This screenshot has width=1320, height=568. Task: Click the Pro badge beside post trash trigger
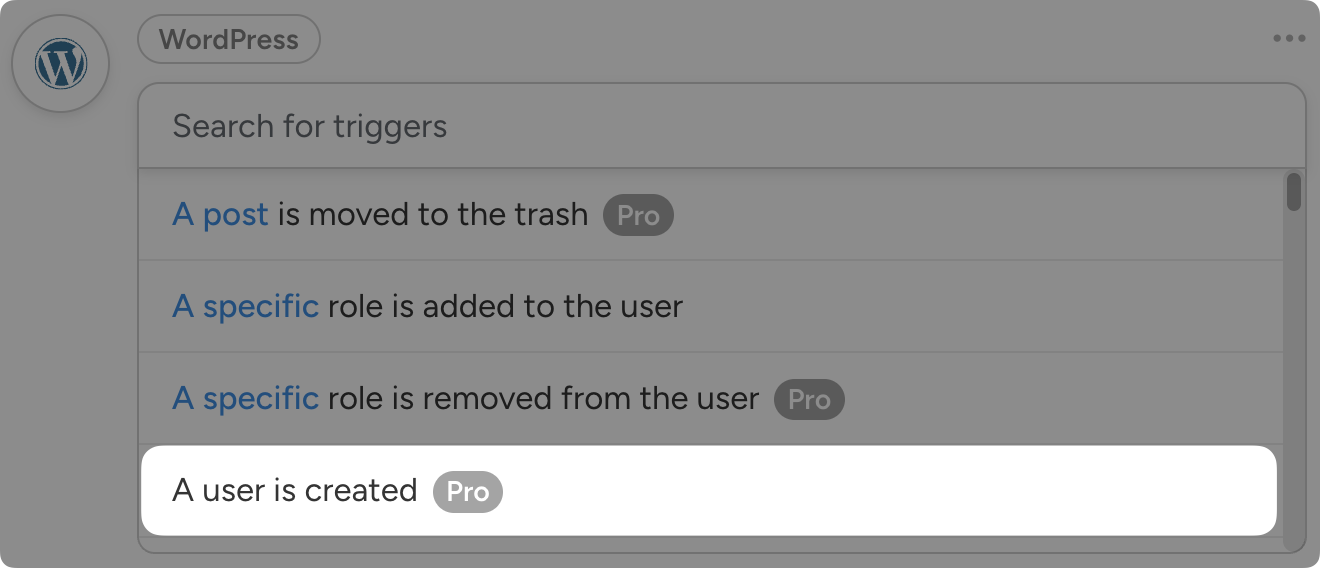pyautogui.click(x=638, y=215)
